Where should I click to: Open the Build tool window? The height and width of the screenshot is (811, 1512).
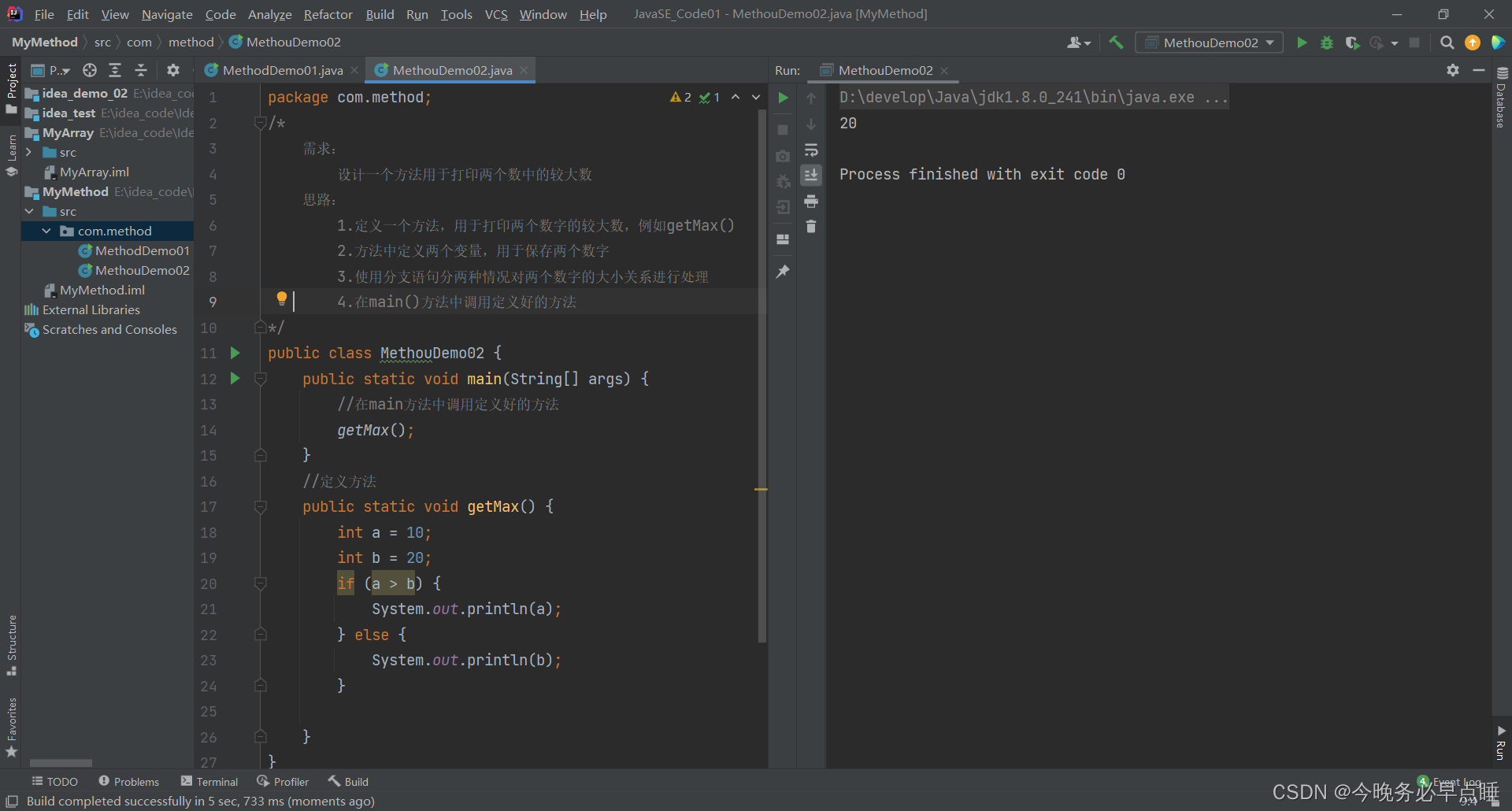(348, 781)
